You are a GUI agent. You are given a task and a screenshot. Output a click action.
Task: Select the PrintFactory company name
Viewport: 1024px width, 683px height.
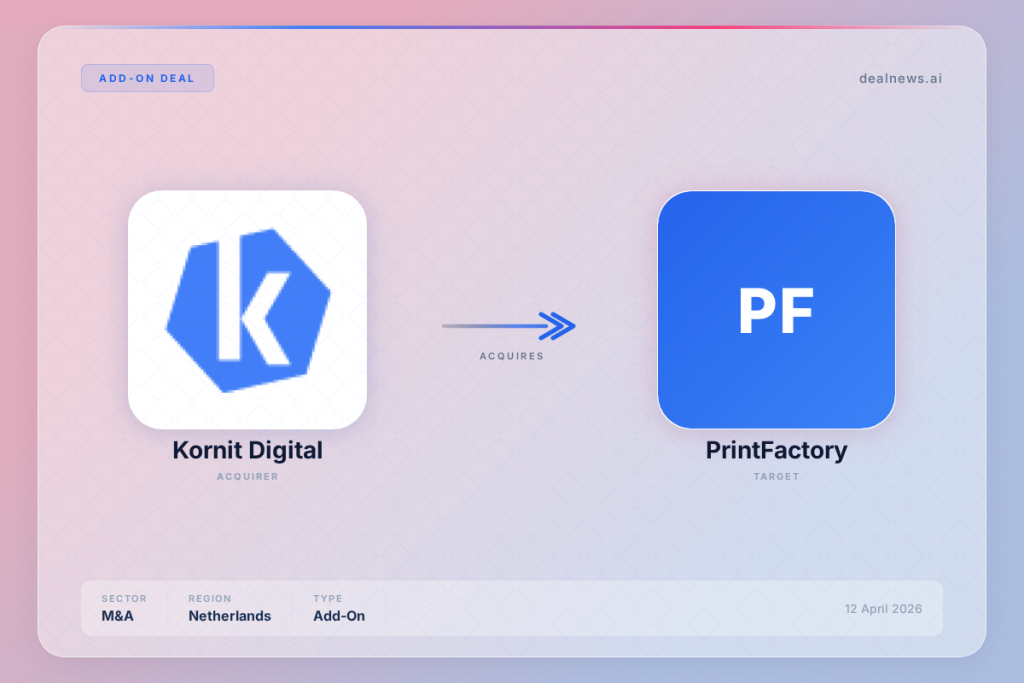pyautogui.click(x=776, y=450)
